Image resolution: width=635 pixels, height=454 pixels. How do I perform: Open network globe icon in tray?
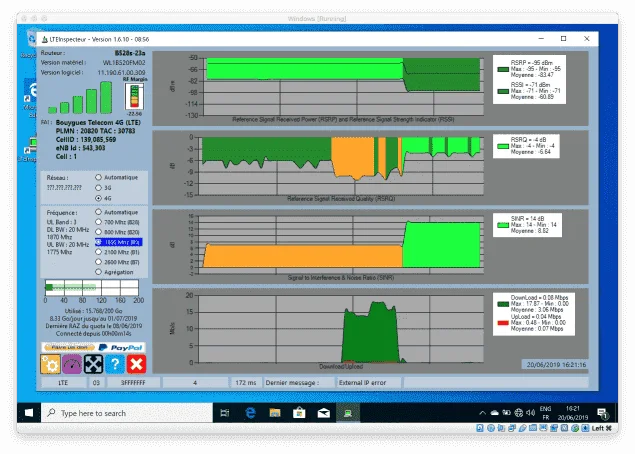pyautogui.click(x=519, y=413)
